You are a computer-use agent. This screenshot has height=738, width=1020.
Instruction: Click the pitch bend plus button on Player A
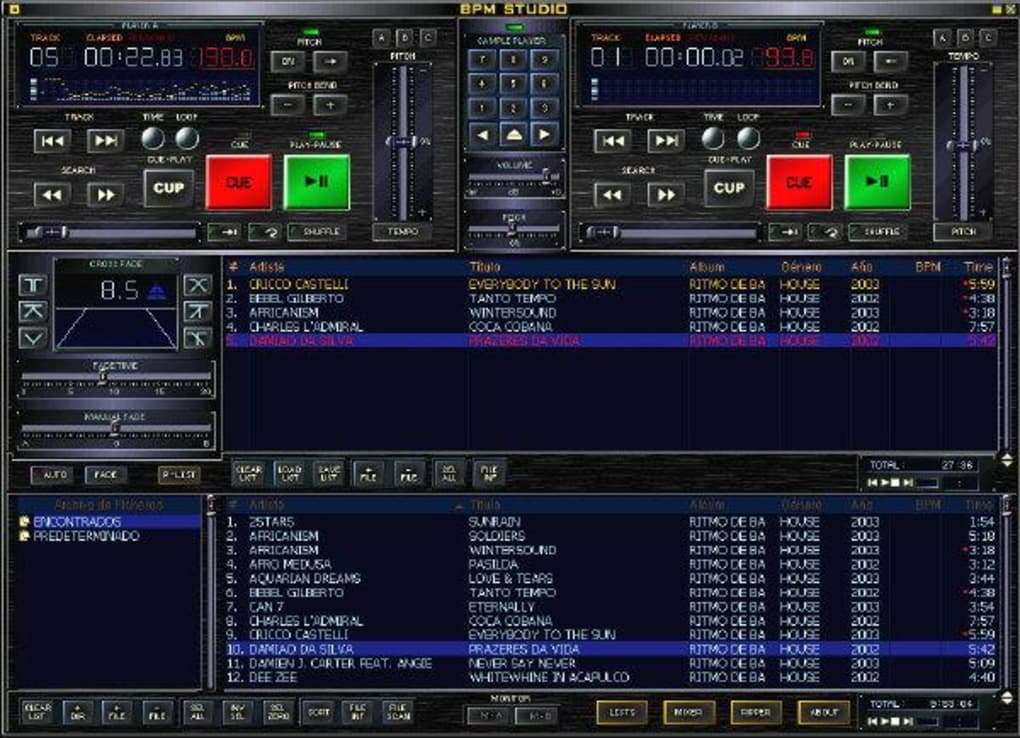[329, 104]
